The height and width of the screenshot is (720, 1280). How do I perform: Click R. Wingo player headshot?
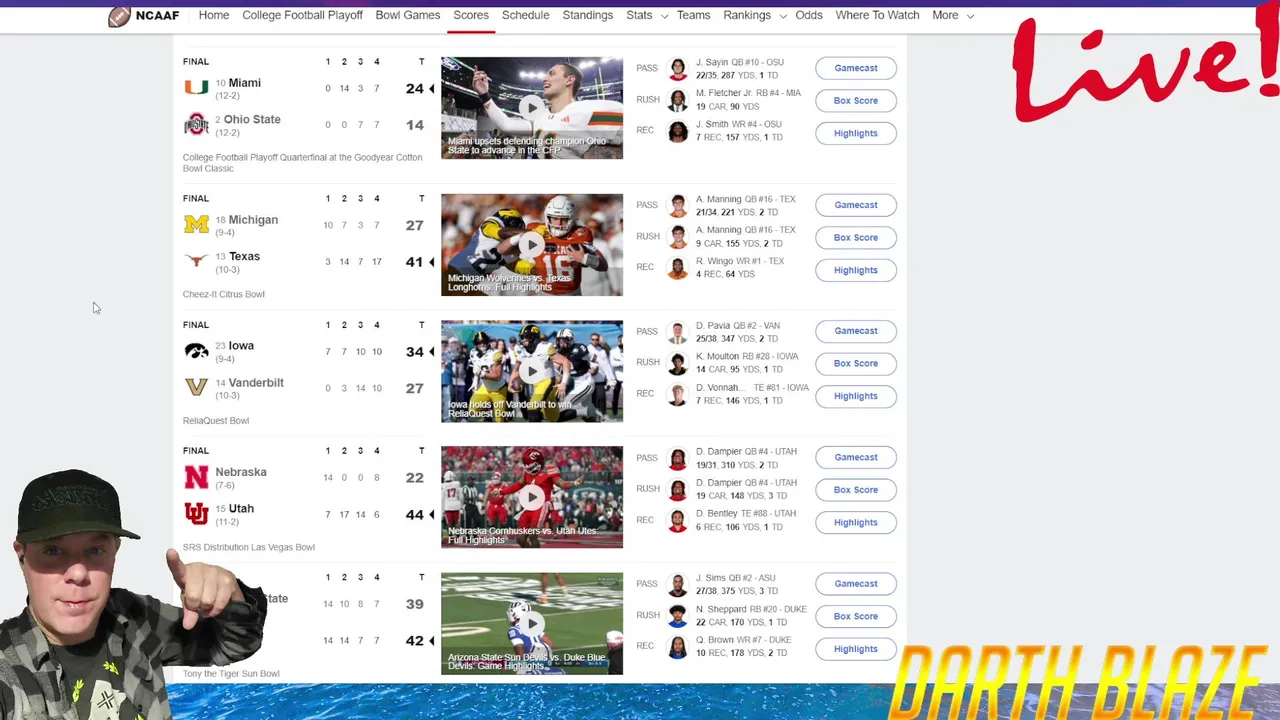678,268
